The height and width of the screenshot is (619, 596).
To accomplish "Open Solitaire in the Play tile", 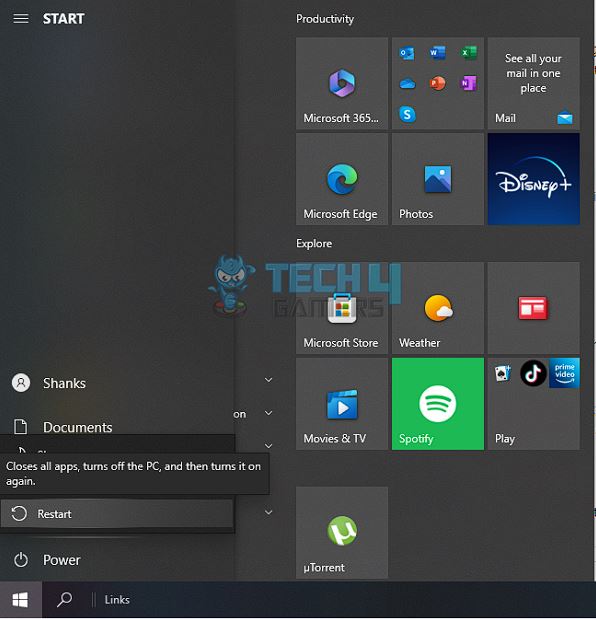I will [x=503, y=373].
